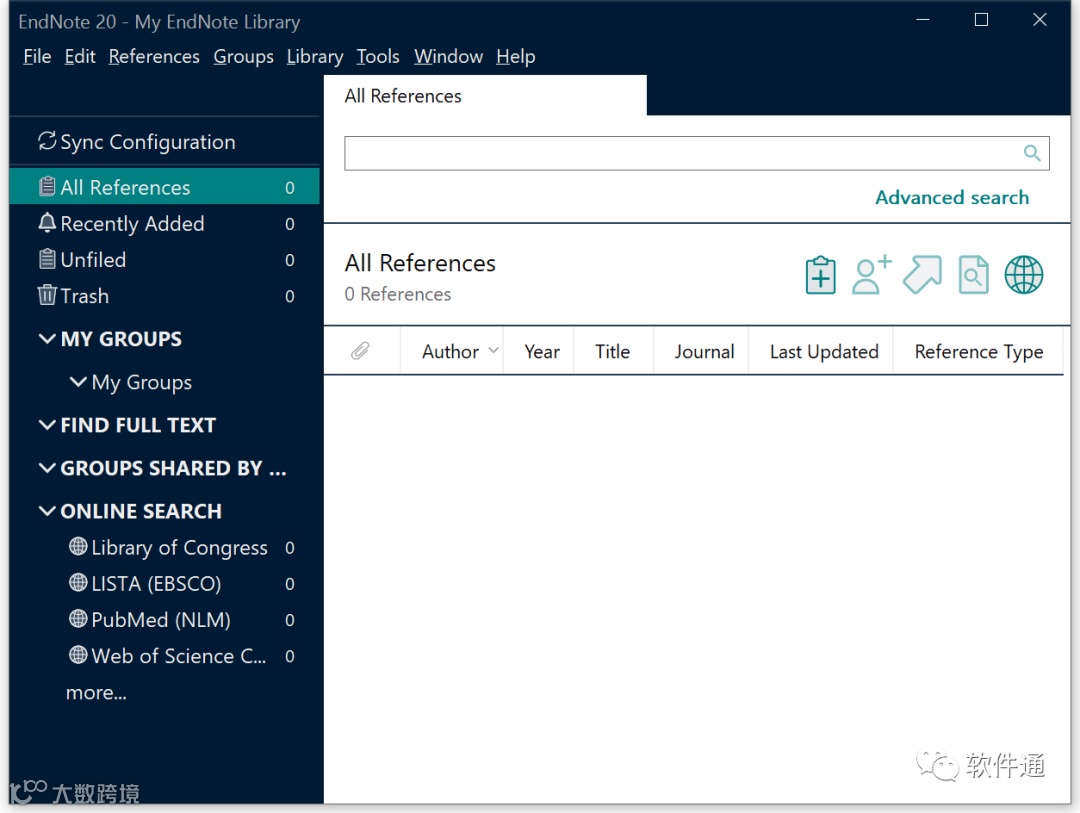
Task: Sort by the Reference Type column header
Action: pyautogui.click(x=979, y=351)
